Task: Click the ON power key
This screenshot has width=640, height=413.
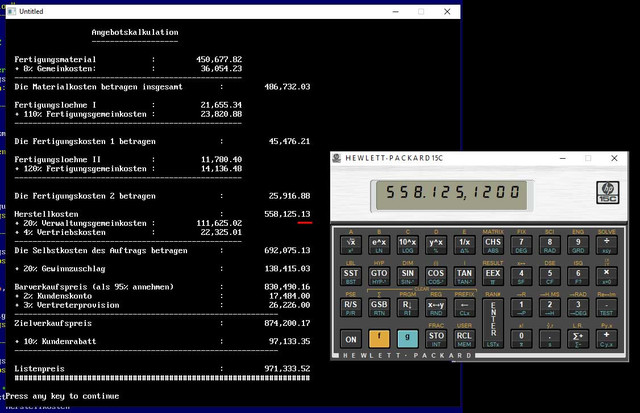Action: tap(351, 339)
